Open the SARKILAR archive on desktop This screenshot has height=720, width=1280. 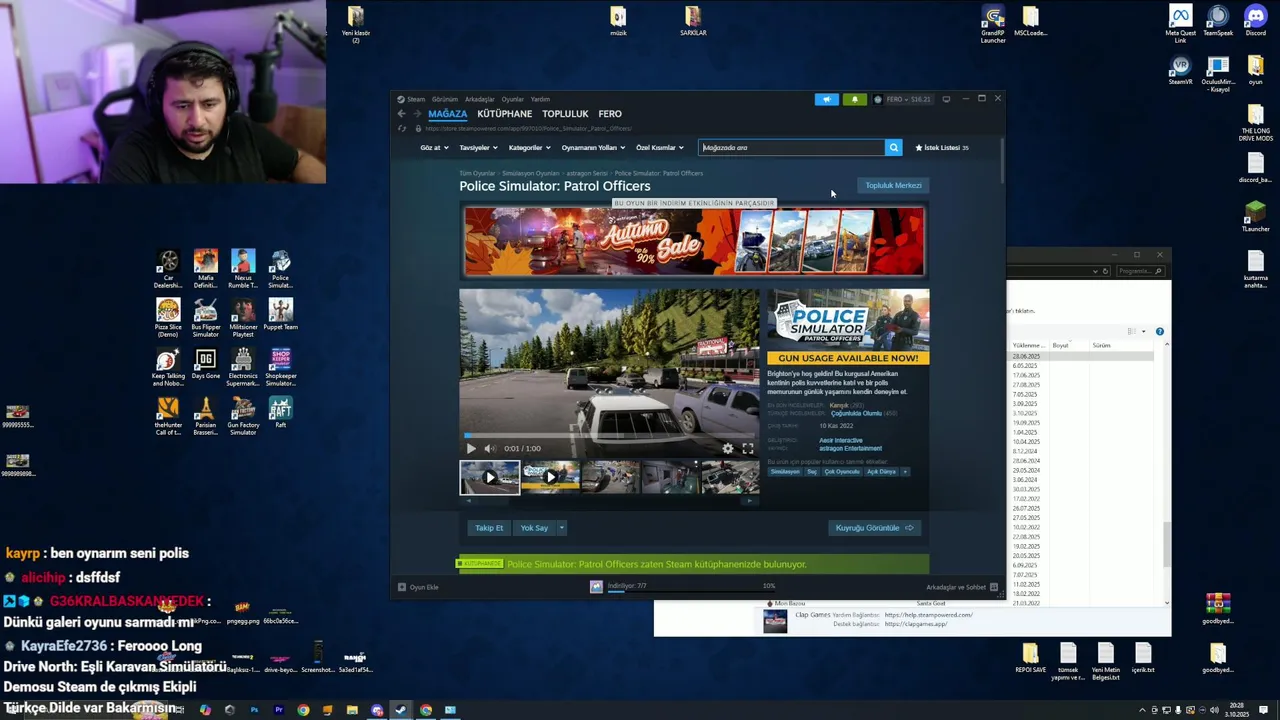(693, 21)
